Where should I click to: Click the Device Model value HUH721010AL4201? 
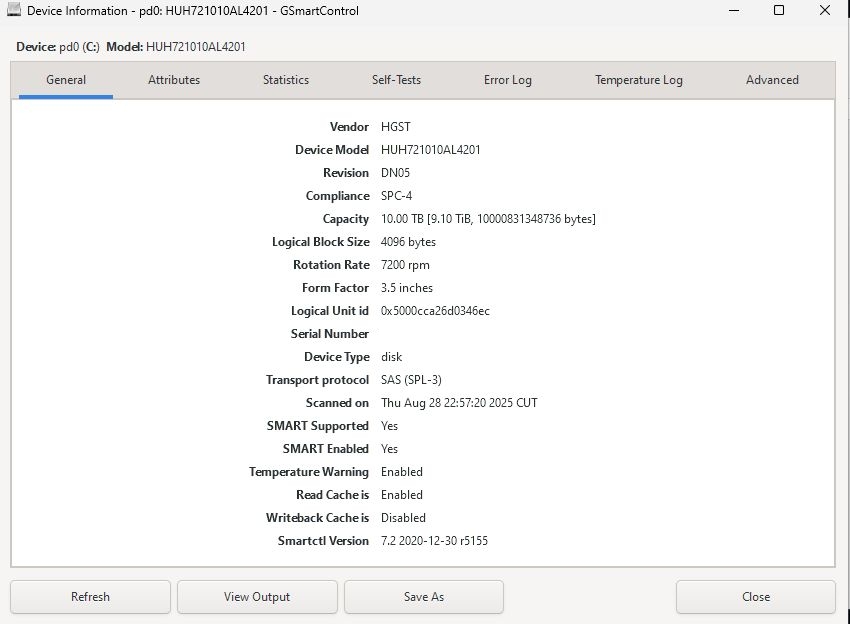click(430, 150)
